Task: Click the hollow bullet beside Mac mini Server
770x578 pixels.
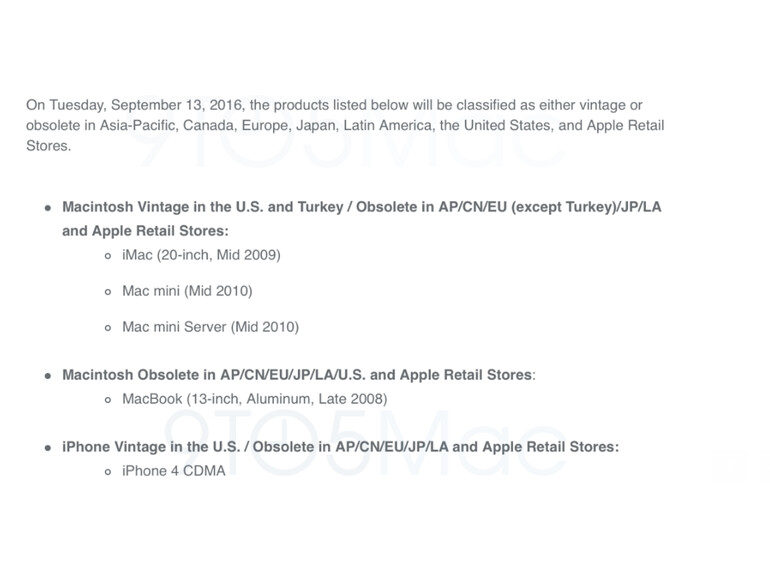Action: 109,328
